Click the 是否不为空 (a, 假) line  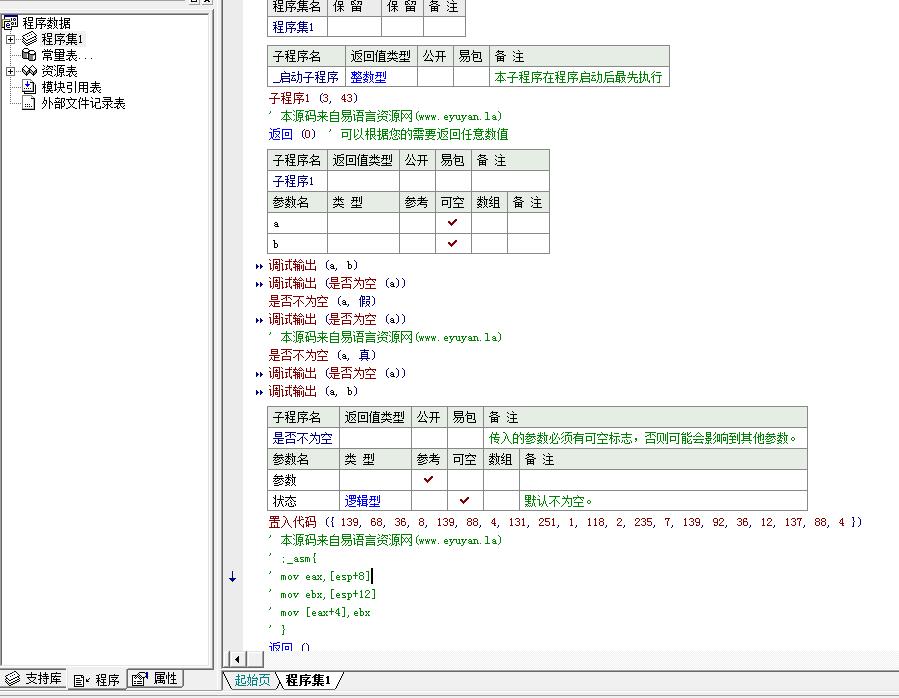pos(322,301)
